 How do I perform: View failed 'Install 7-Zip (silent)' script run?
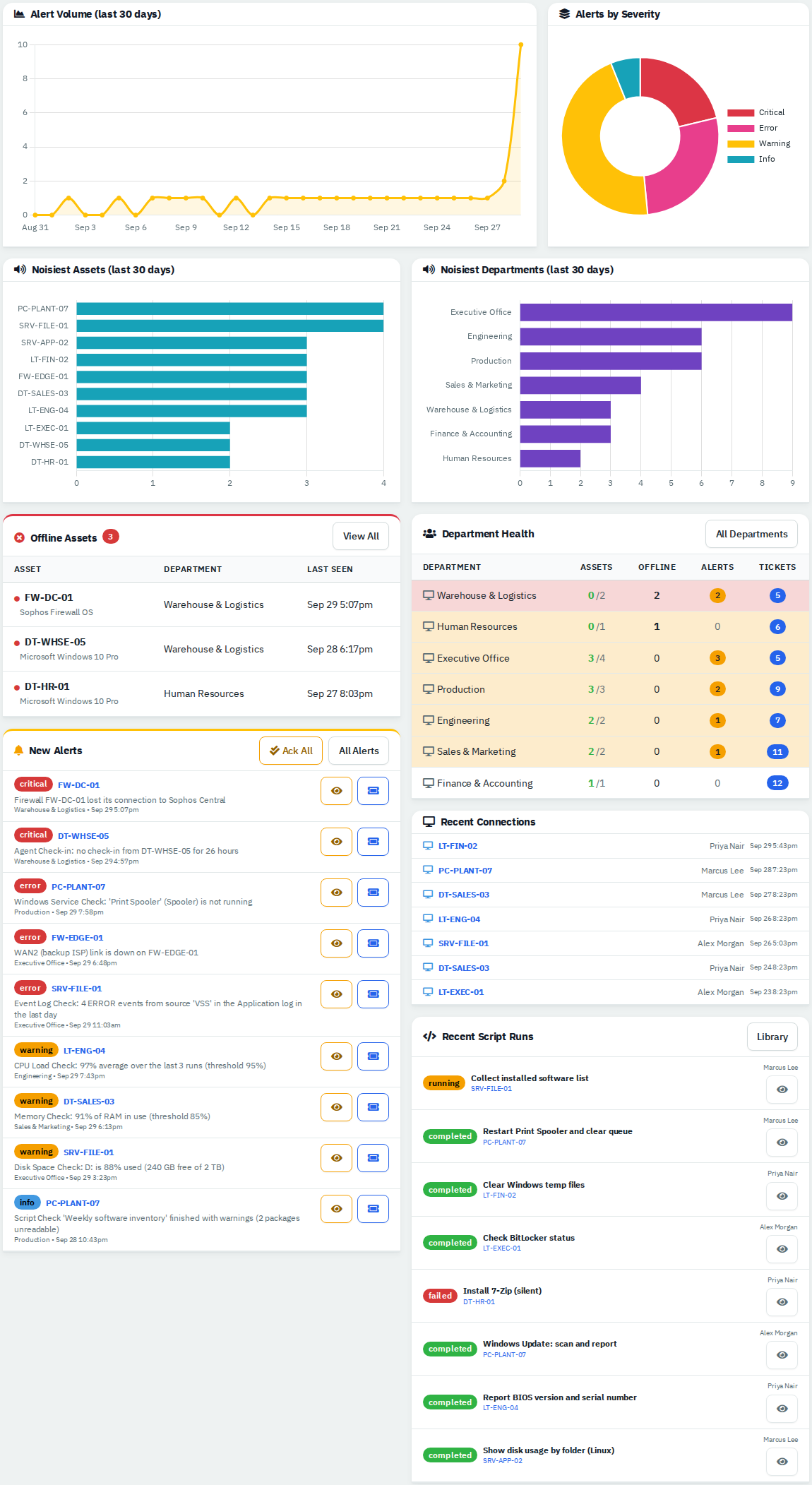(x=782, y=1302)
